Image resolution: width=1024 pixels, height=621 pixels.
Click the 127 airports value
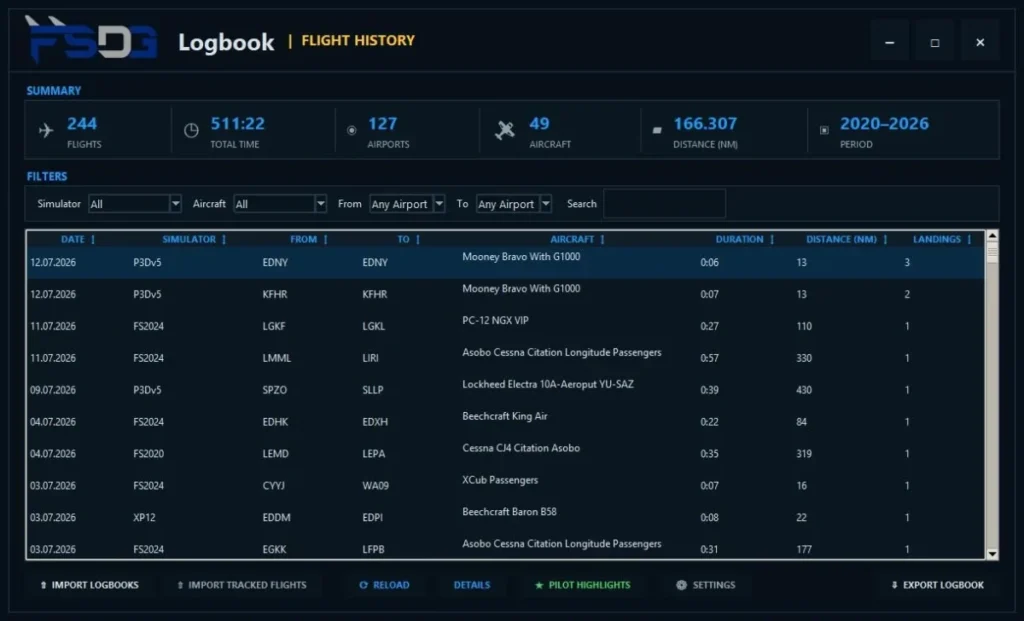[x=383, y=123]
